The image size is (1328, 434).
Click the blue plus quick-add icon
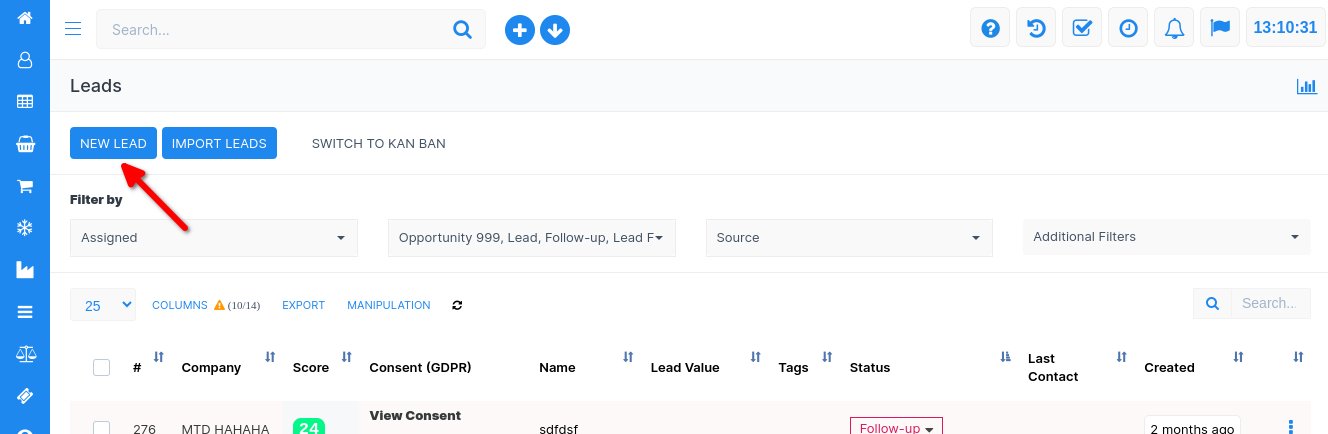pyautogui.click(x=519, y=30)
